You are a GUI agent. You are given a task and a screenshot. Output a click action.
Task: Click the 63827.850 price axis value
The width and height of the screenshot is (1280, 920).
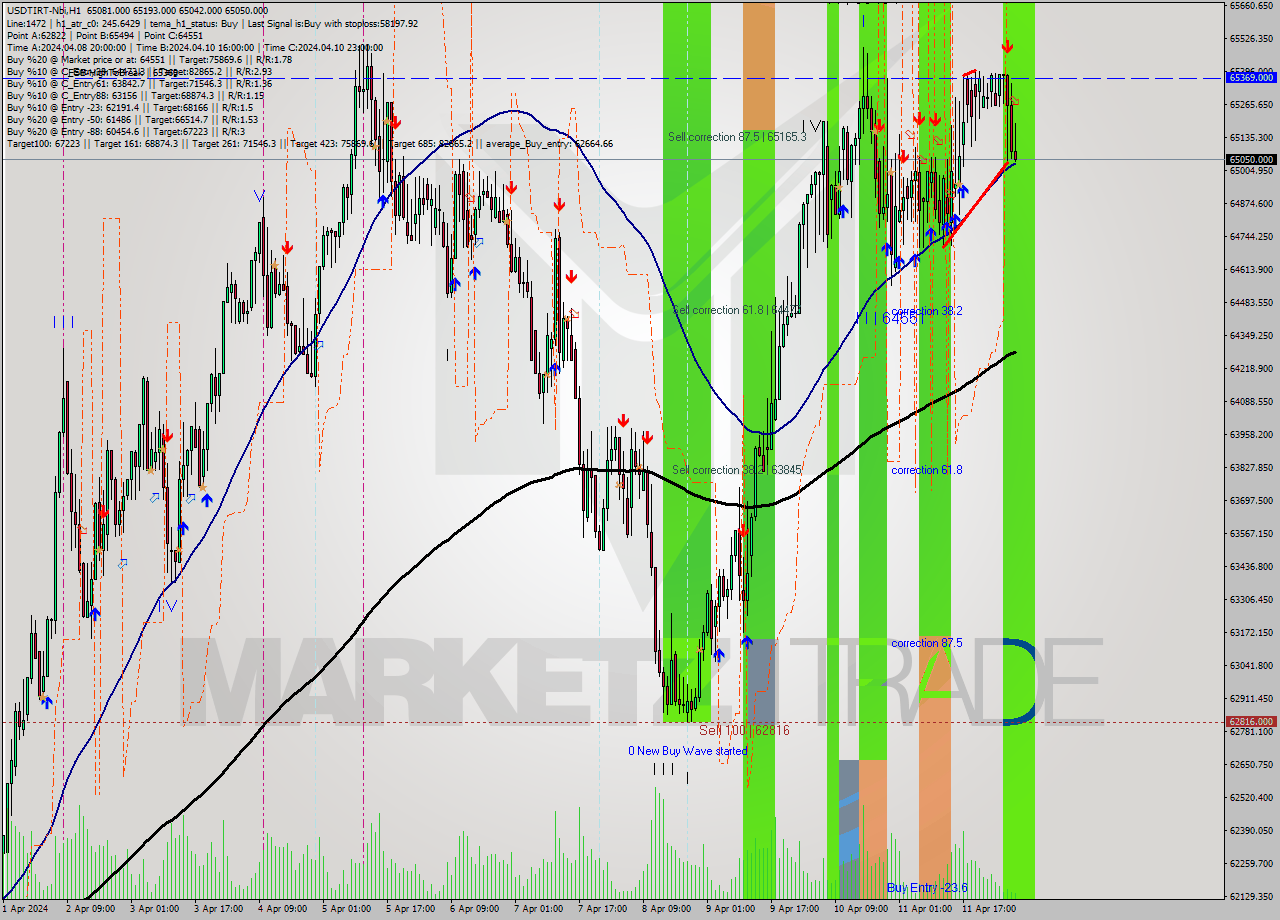1251,467
